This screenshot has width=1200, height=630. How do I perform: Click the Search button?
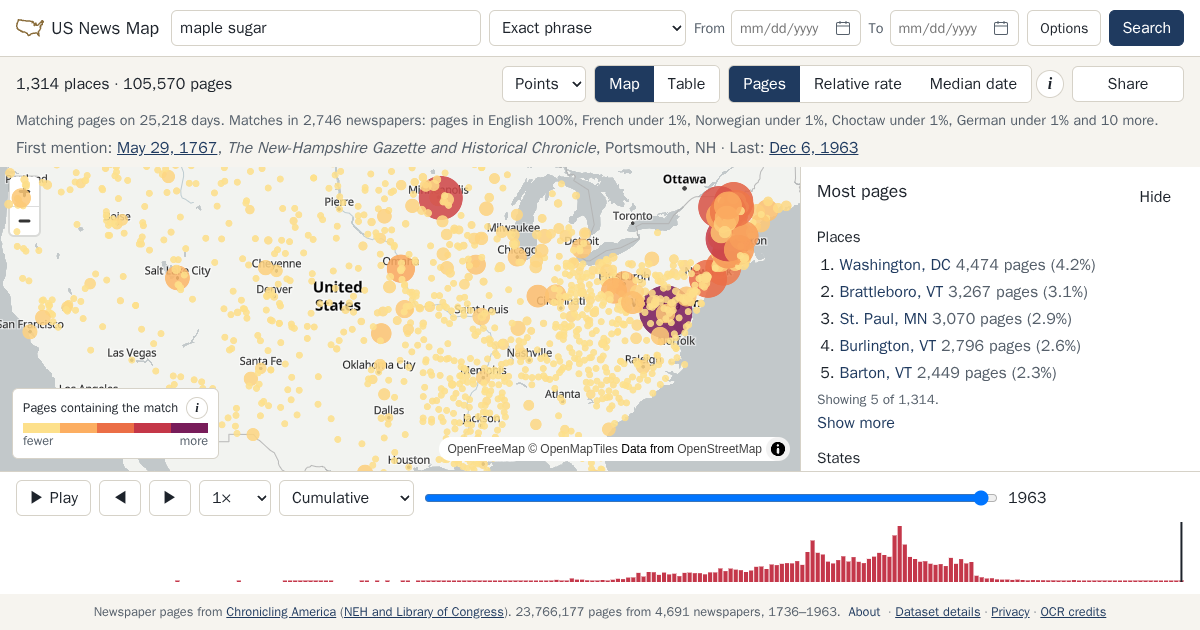[1146, 28]
